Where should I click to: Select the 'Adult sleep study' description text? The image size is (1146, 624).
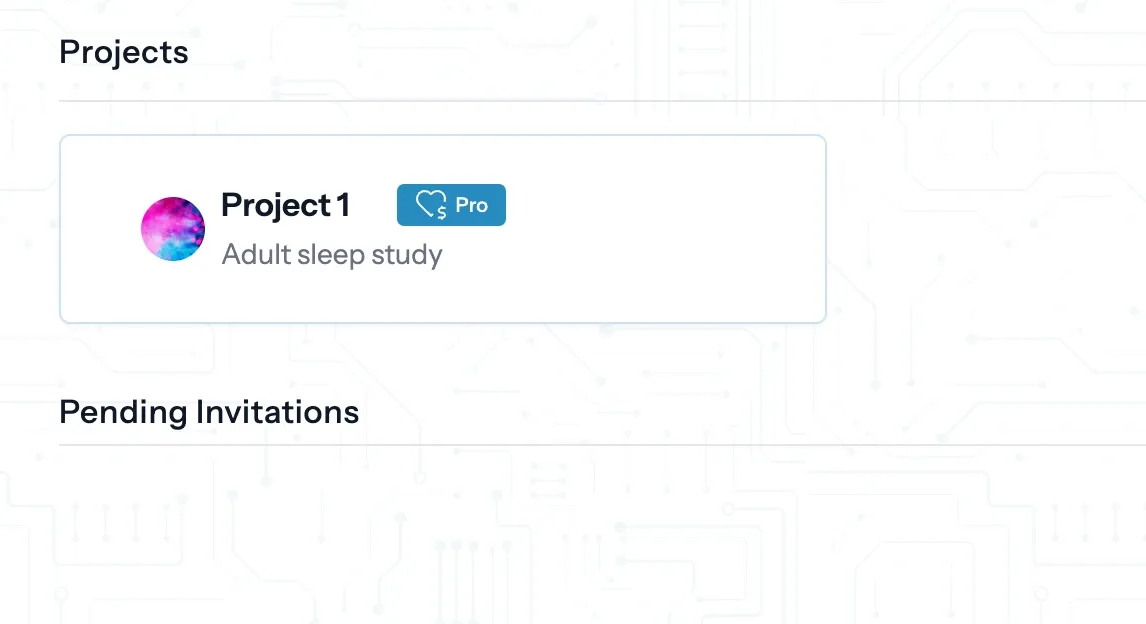pos(332,255)
